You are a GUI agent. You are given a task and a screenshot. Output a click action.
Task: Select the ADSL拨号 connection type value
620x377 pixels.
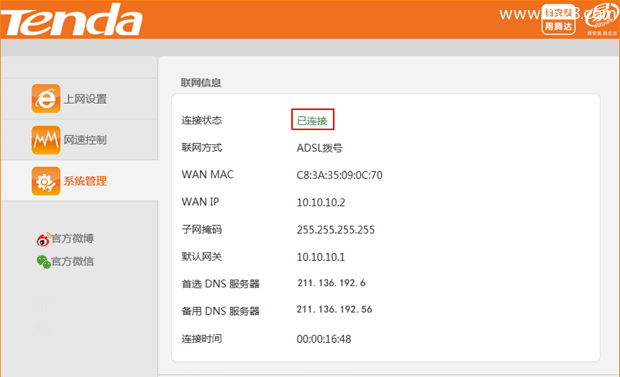pos(319,148)
